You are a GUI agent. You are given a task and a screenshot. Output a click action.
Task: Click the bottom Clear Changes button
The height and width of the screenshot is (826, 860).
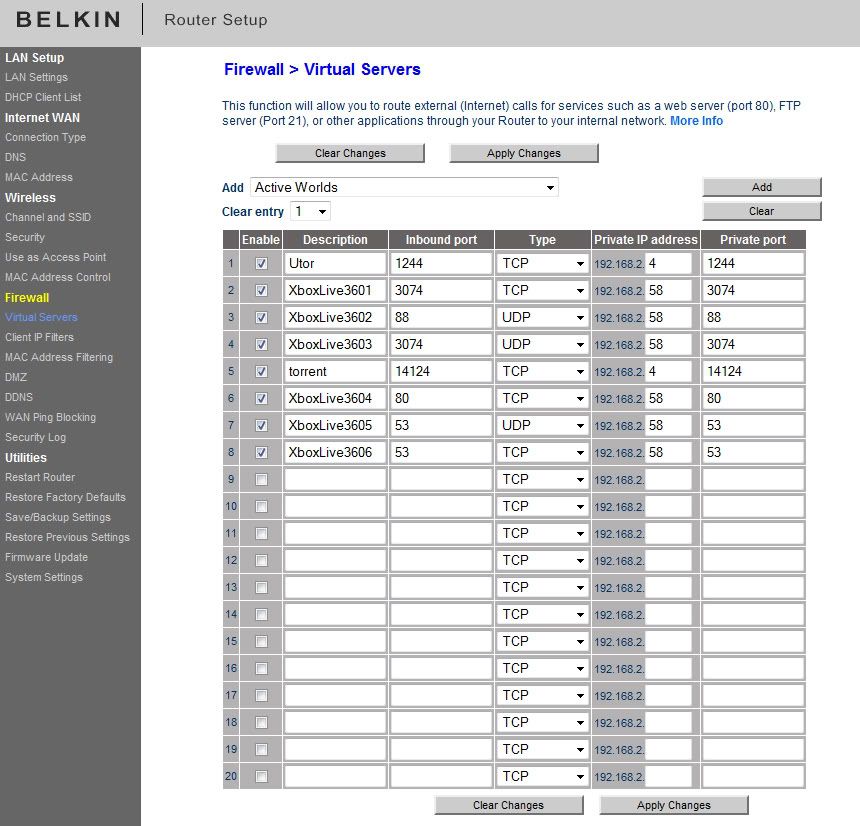point(508,805)
